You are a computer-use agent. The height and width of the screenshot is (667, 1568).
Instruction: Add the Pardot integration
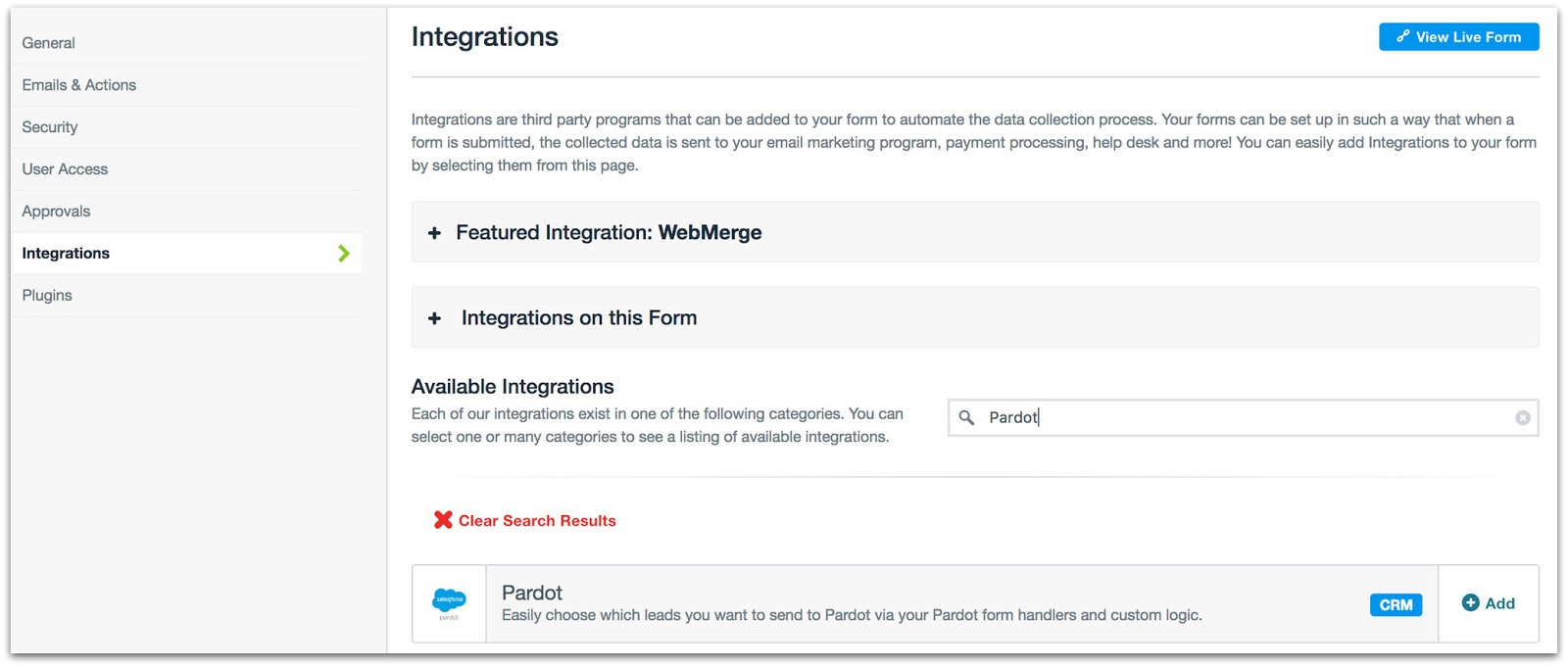coord(1489,603)
